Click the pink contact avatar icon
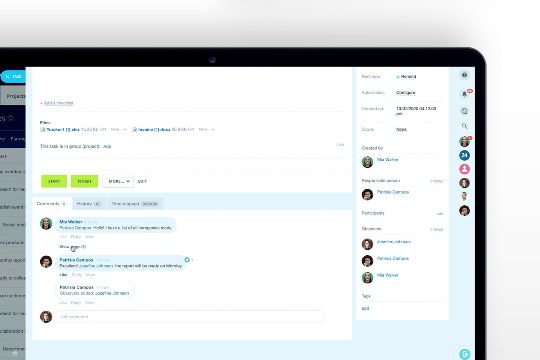Viewport: 540px width, 360px height. click(464, 169)
